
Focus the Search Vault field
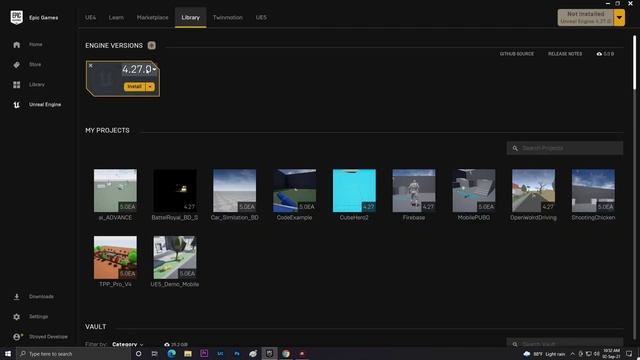pos(565,343)
